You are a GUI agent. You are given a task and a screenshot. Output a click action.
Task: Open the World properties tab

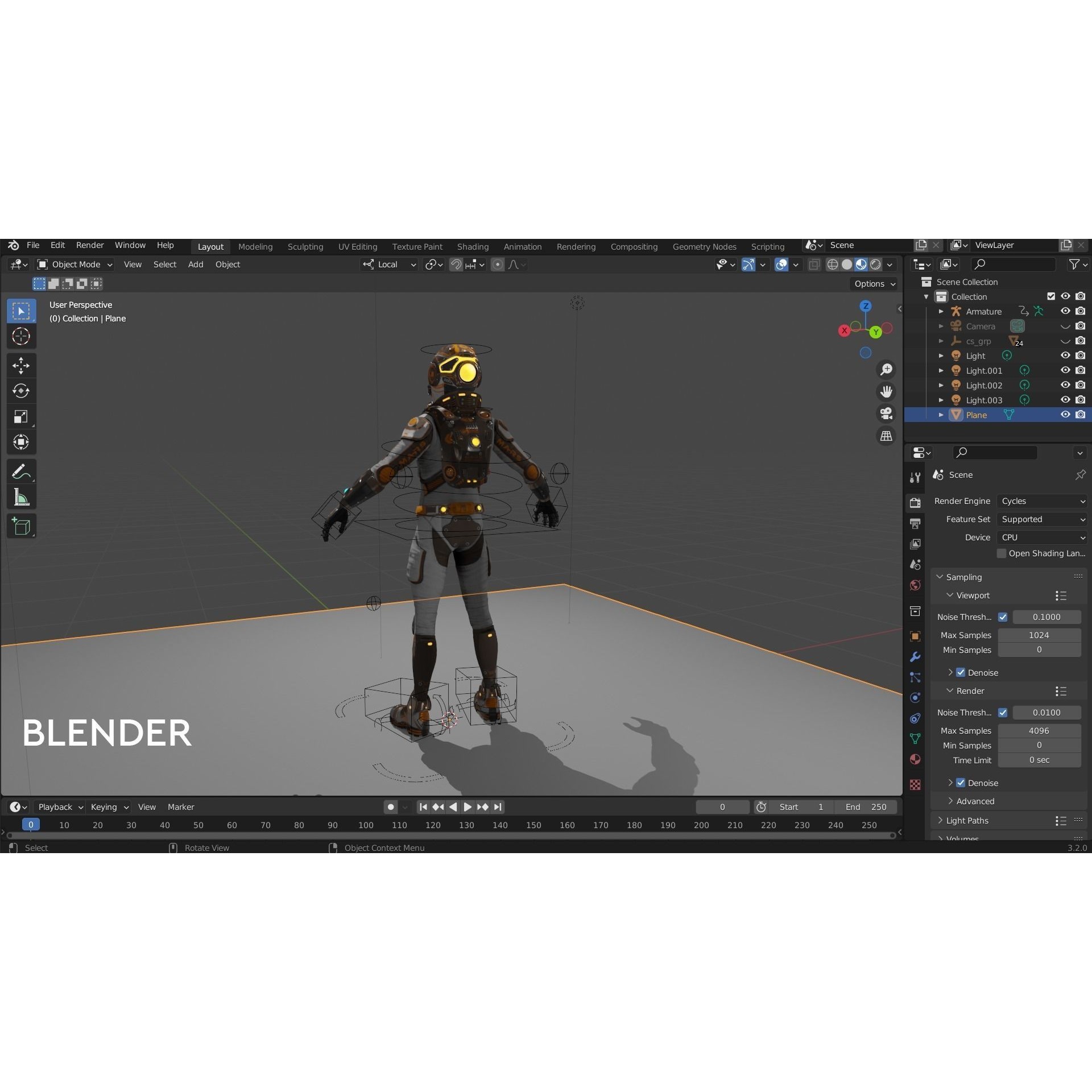click(x=915, y=585)
